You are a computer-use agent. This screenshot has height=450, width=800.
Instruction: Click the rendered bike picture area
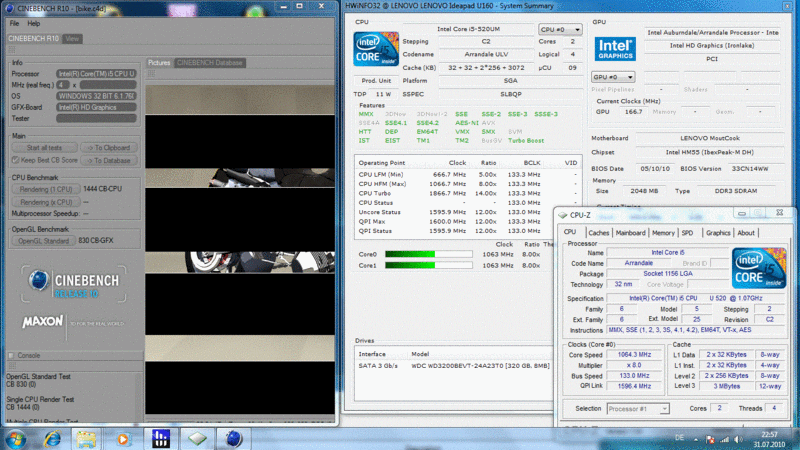coord(240,249)
